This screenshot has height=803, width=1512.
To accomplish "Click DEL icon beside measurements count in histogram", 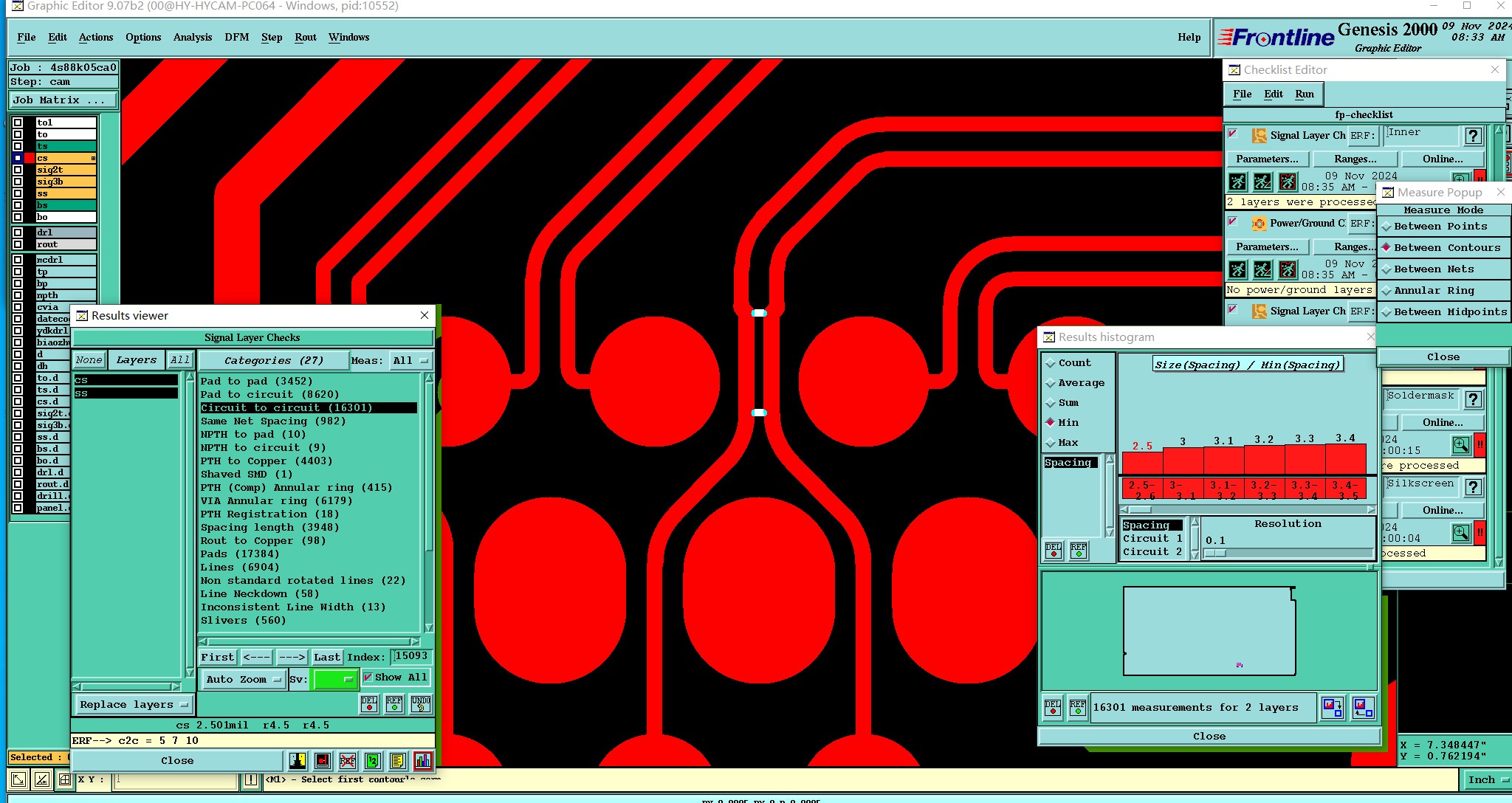I will pos(1053,707).
